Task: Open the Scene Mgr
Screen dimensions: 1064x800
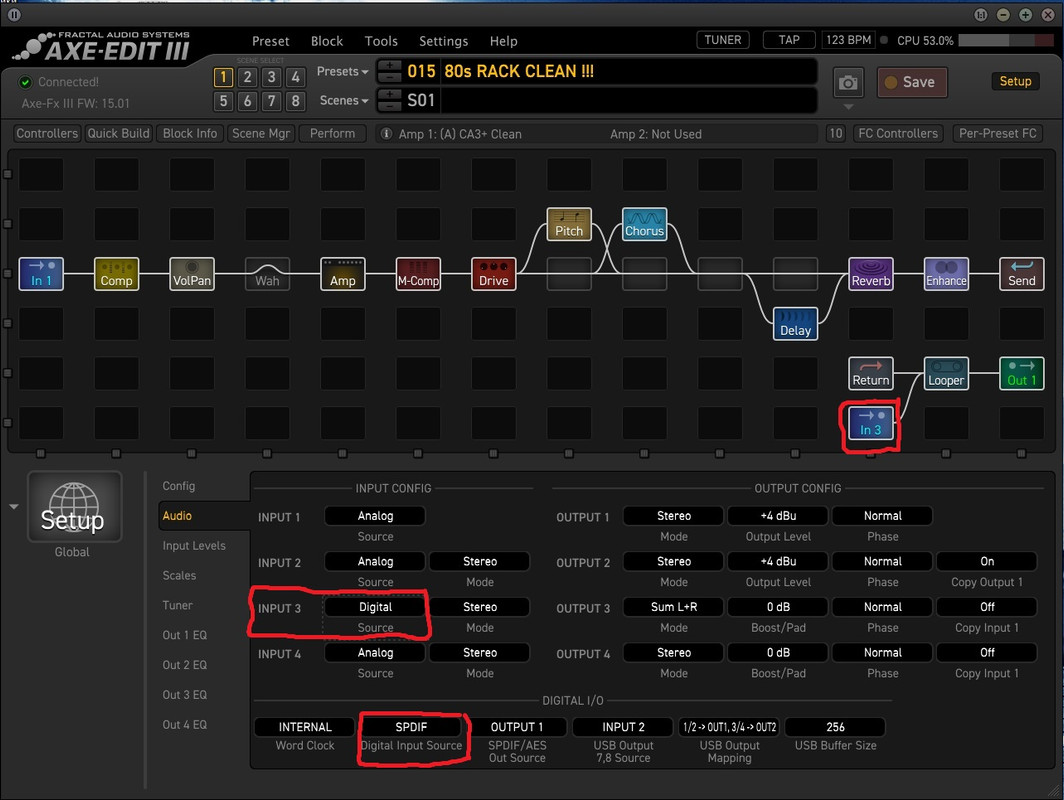Action: tap(261, 134)
